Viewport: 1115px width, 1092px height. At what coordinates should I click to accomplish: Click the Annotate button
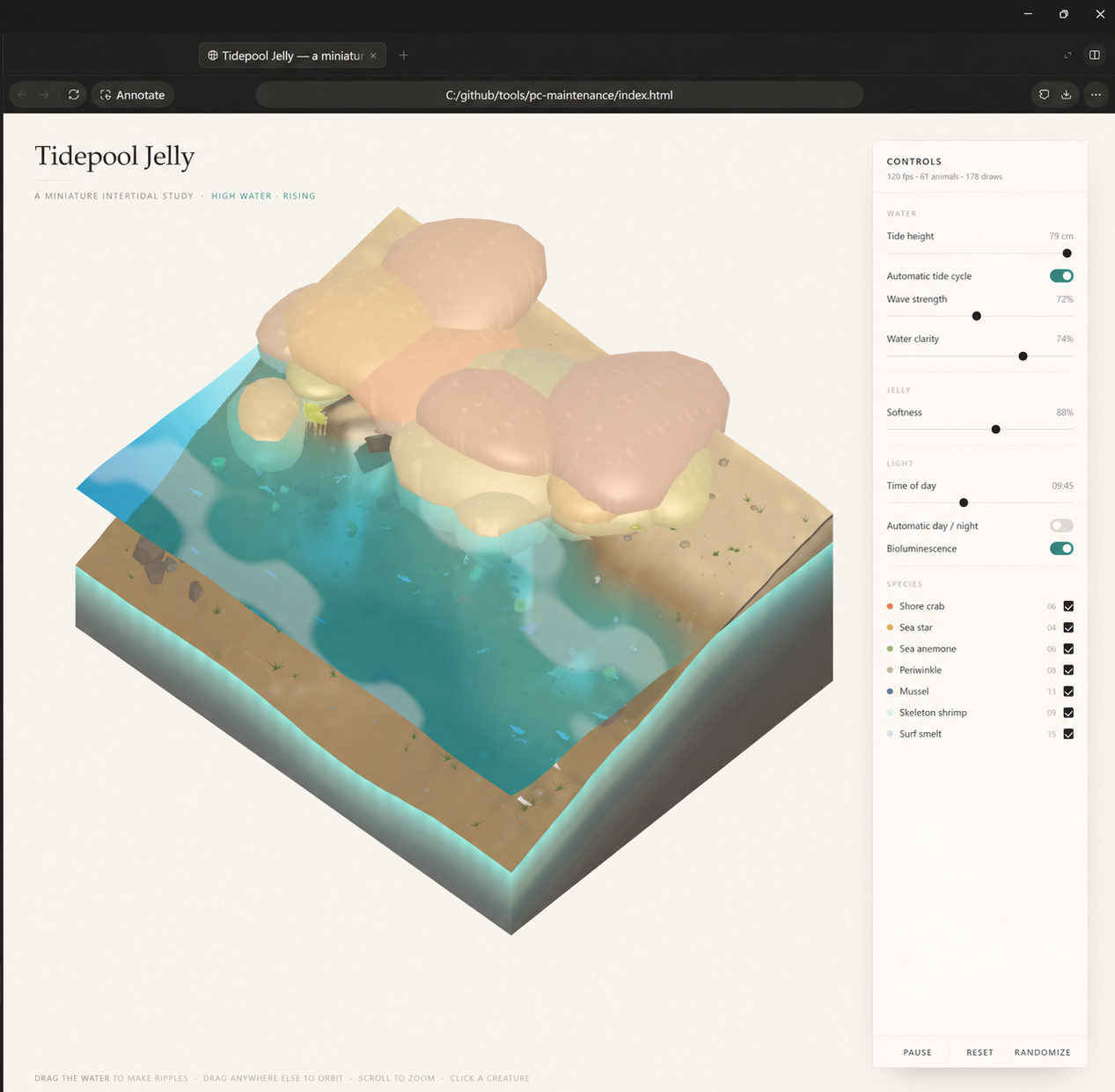click(133, 95)
